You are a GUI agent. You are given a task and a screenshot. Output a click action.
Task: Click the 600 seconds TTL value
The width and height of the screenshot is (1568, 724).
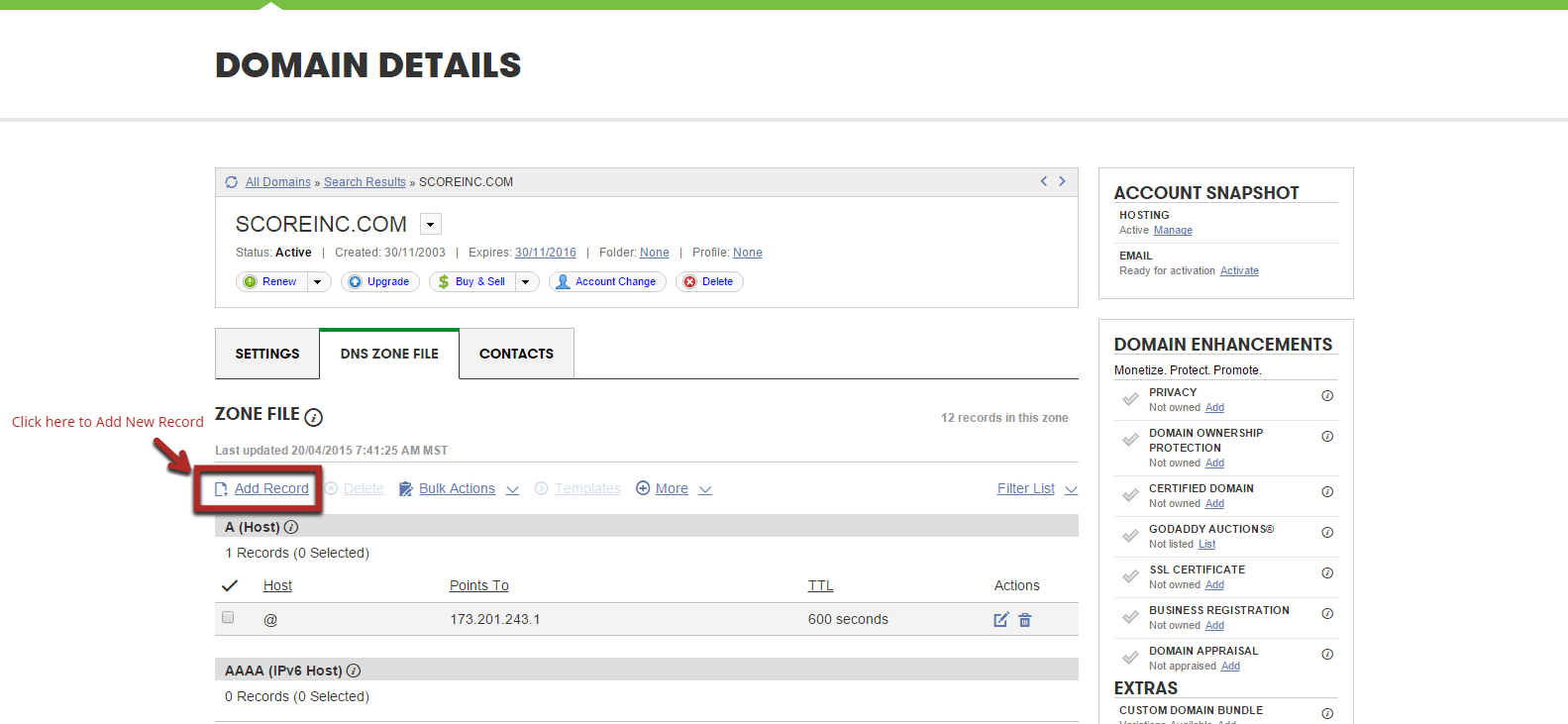pos(848,619)
